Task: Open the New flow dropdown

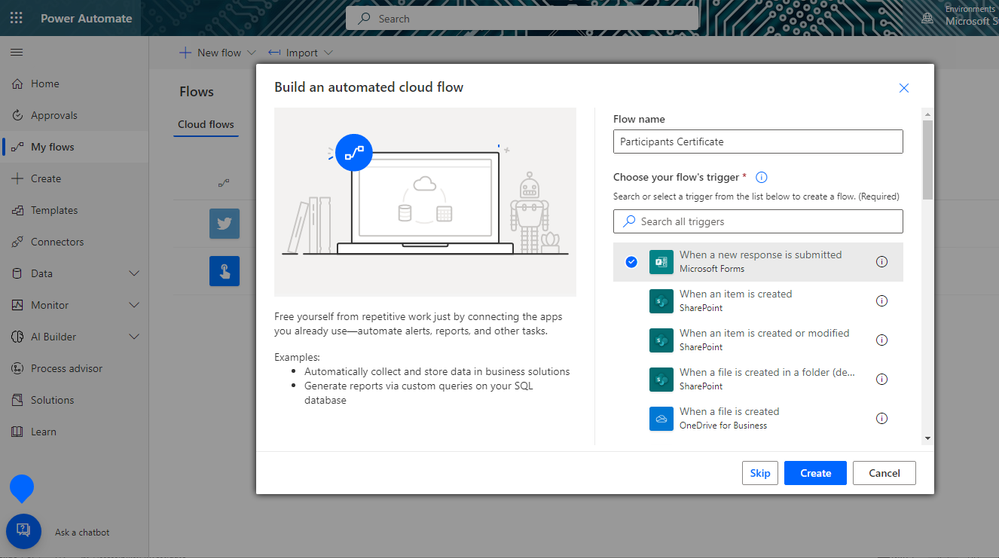Action: (x=217, y=53)
